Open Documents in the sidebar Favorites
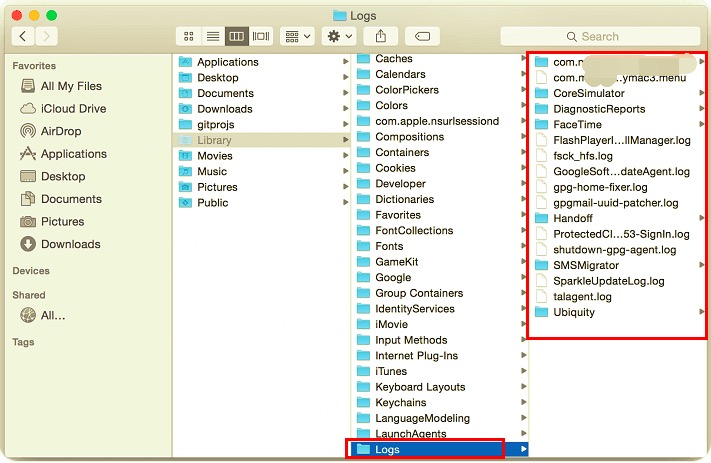The height and width of the screenshot is (463, 711). (x=61, y=199)
